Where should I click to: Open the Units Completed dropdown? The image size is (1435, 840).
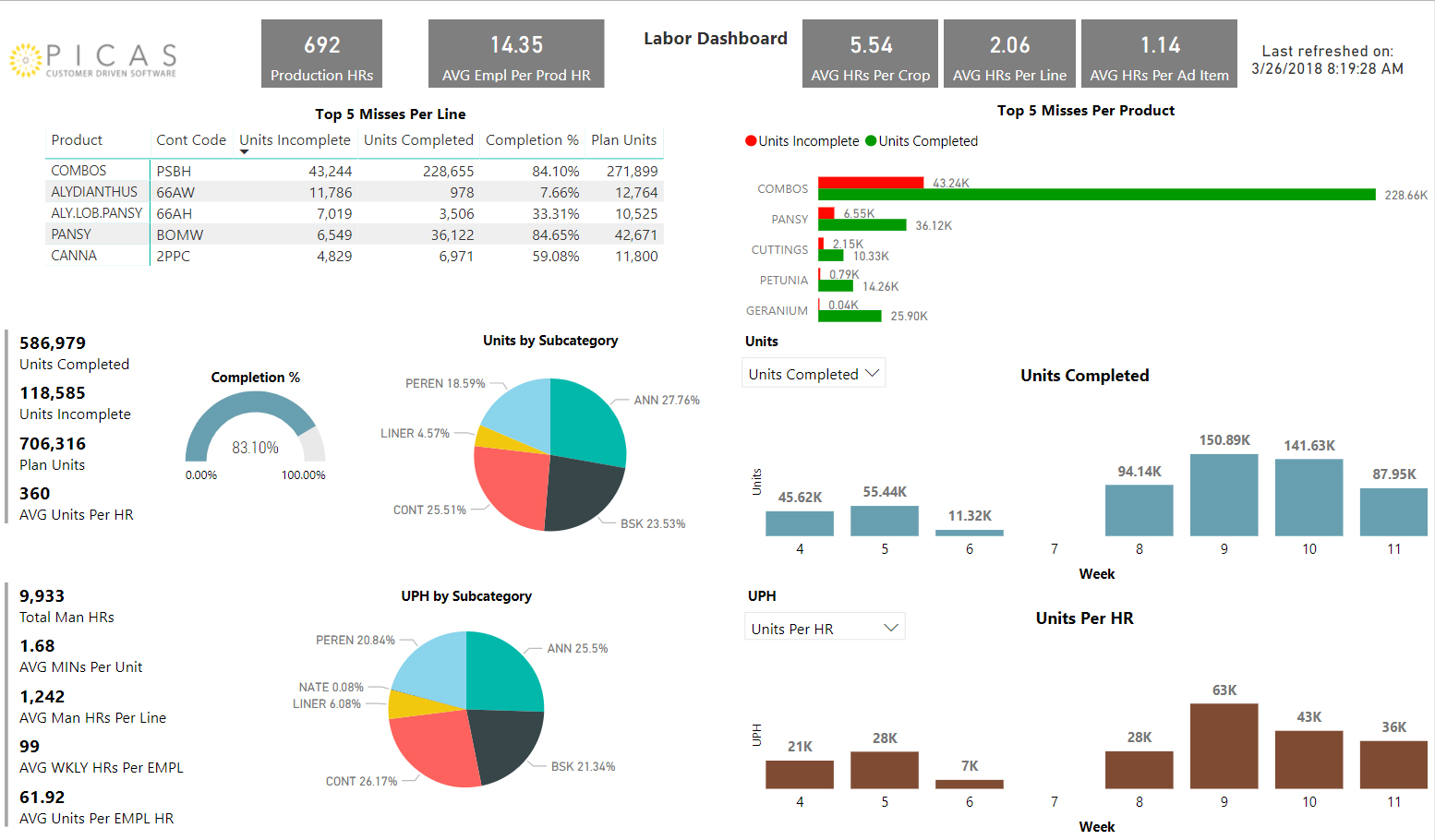(x=814, y=374)
